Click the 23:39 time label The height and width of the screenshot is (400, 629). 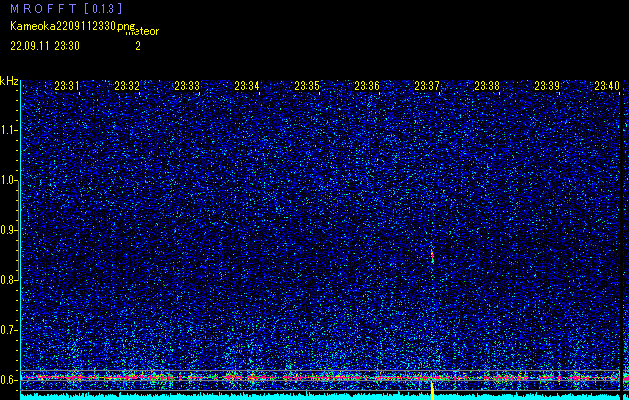tap(547, 86)
